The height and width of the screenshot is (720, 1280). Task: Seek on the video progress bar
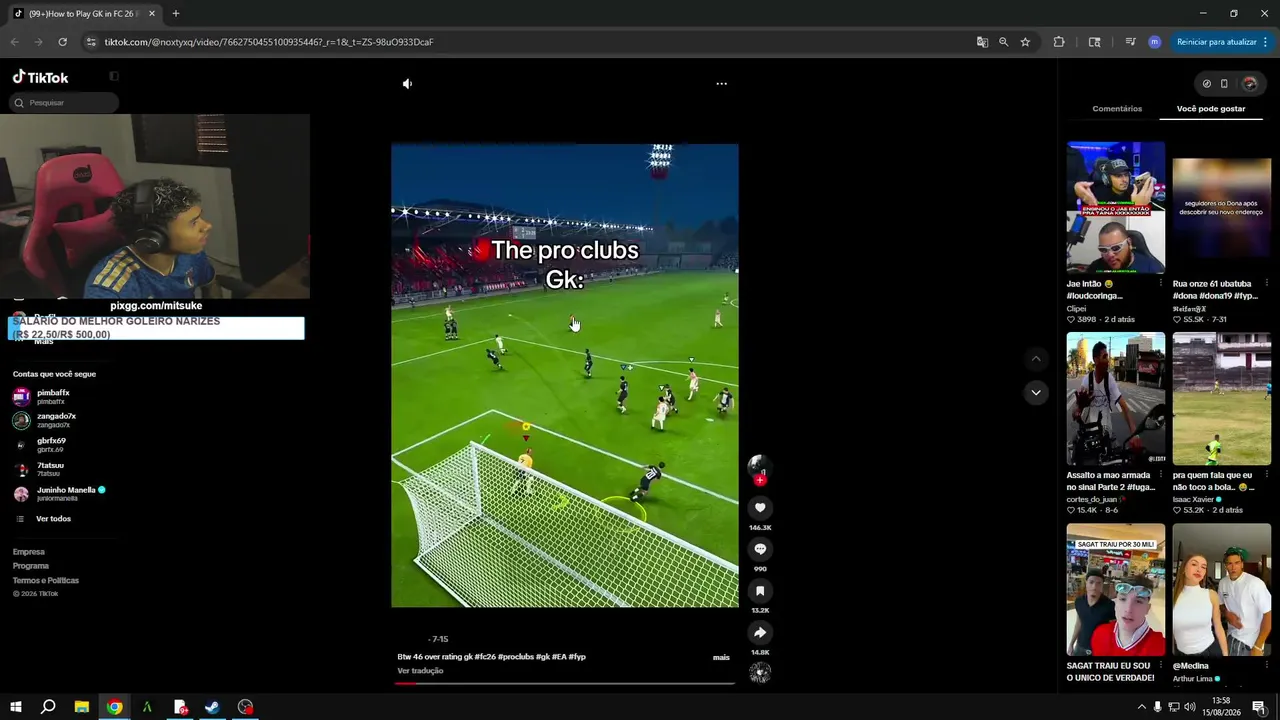click(x=565, y=684)
